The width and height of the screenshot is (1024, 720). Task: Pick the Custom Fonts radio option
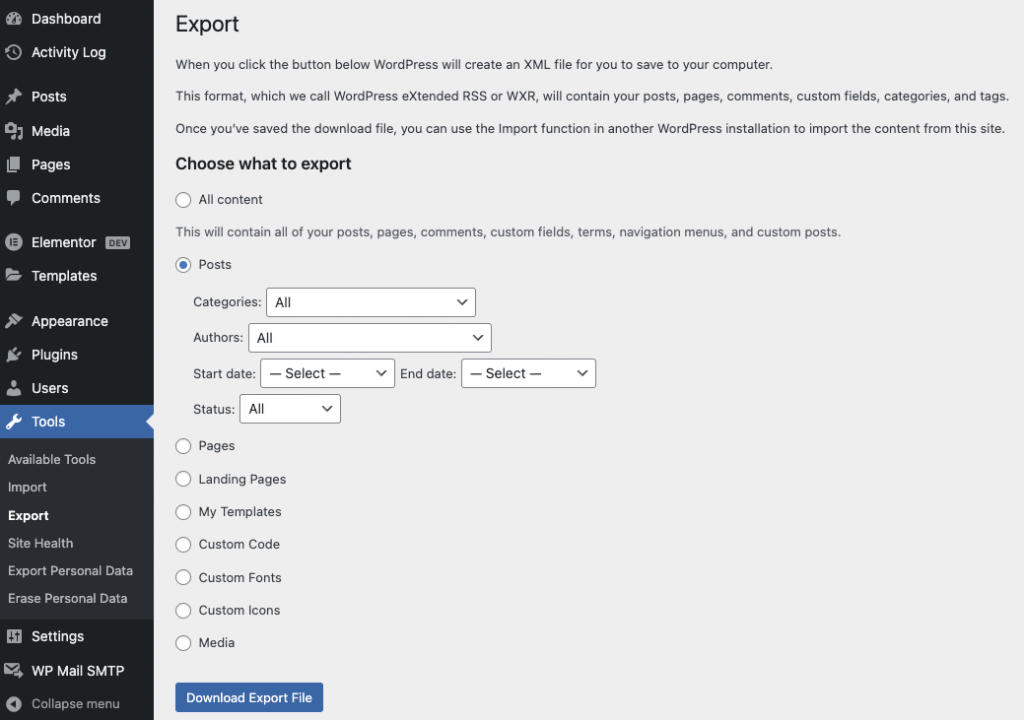183,578
